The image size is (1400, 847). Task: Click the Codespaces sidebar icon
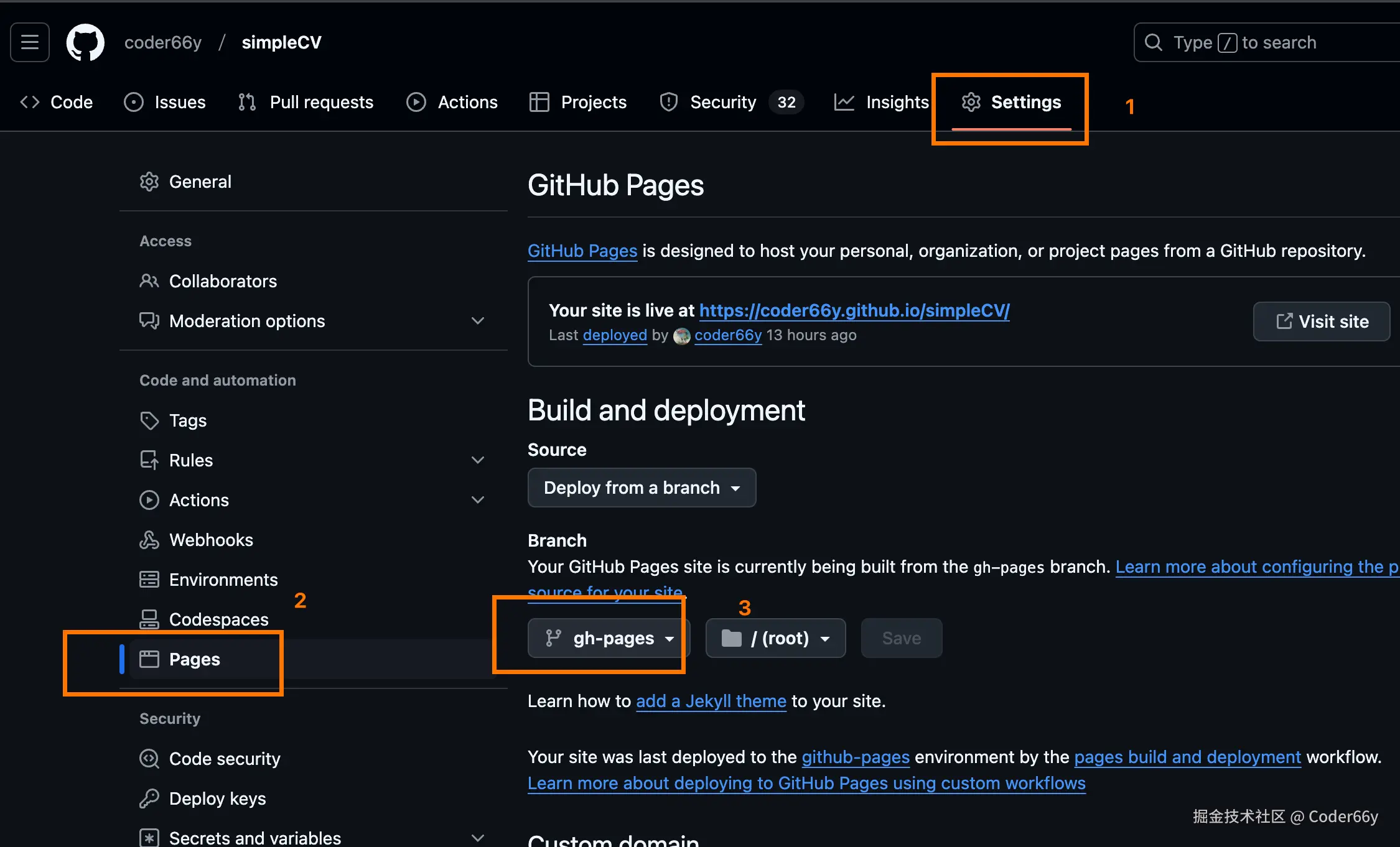tap(149, 619)
